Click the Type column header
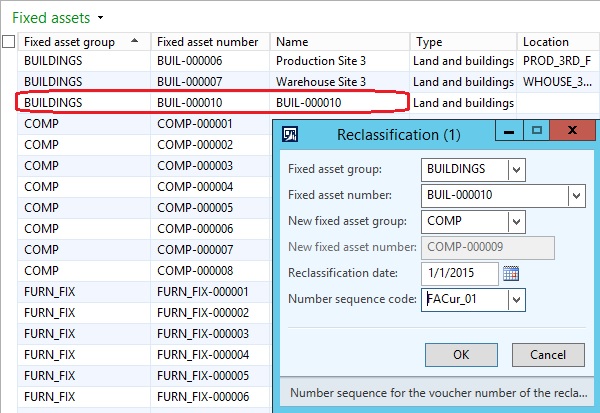This screenshot has height=413, width=600. coord(463,42)
